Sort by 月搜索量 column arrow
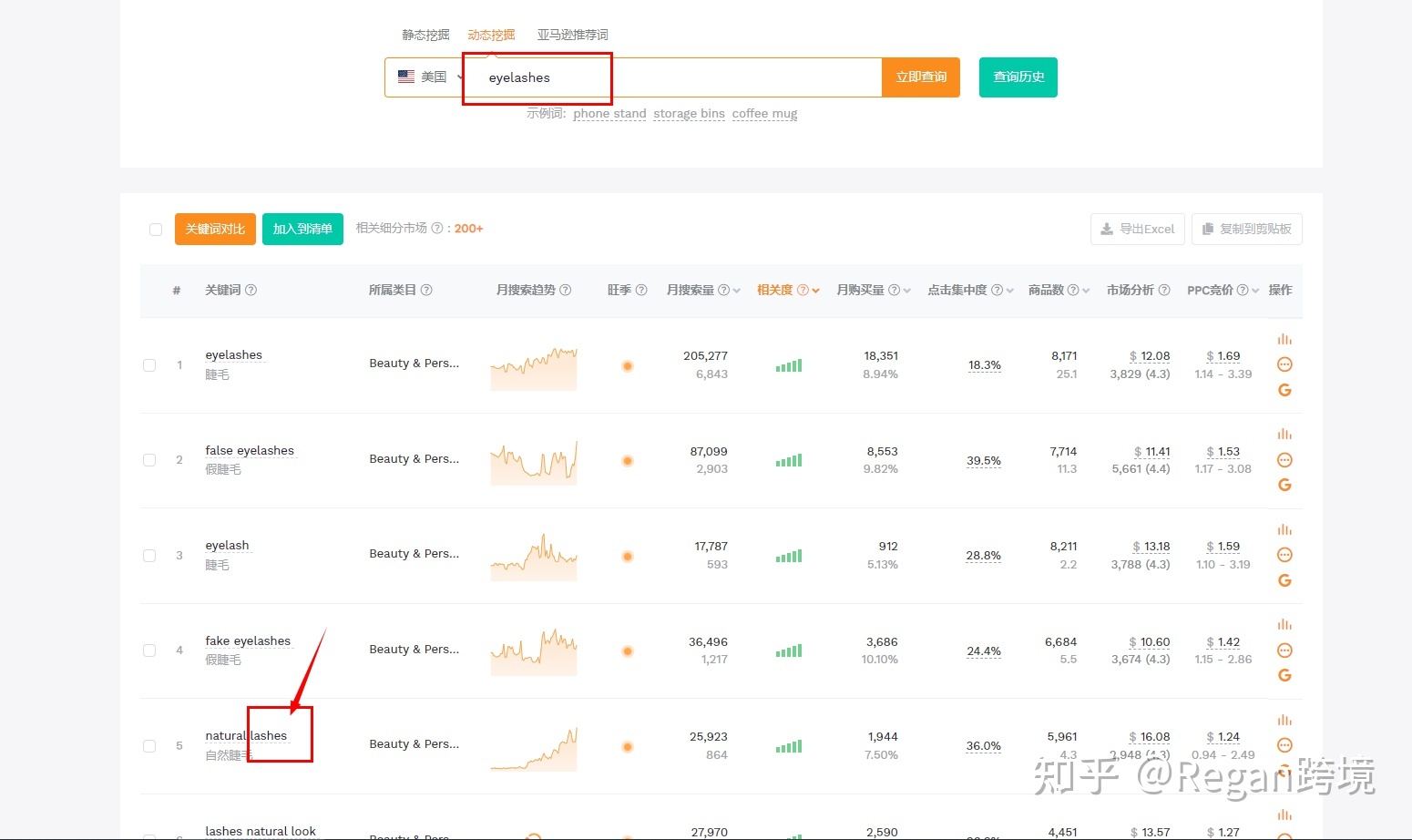 coord(736,291)
